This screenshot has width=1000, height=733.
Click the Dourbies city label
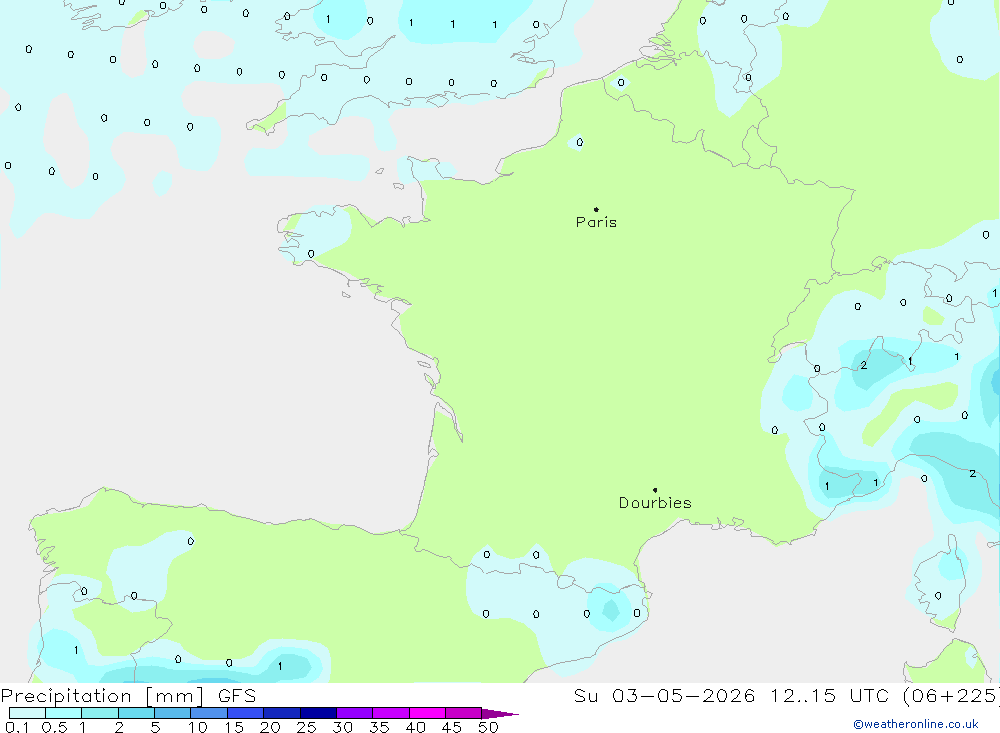pyautogui.click(x=655, y=503)
